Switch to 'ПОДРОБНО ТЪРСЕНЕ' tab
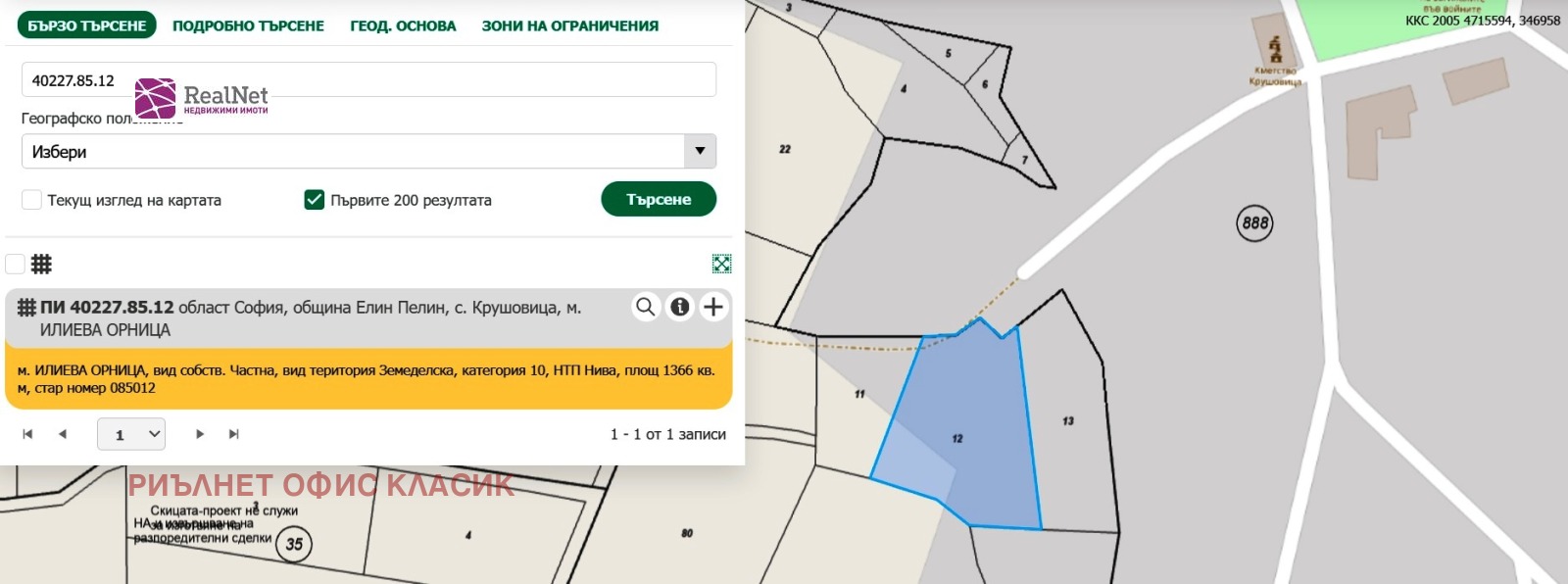Viewport: 1568px width, 584px height. pyautogui.click(x=248, y=25)
